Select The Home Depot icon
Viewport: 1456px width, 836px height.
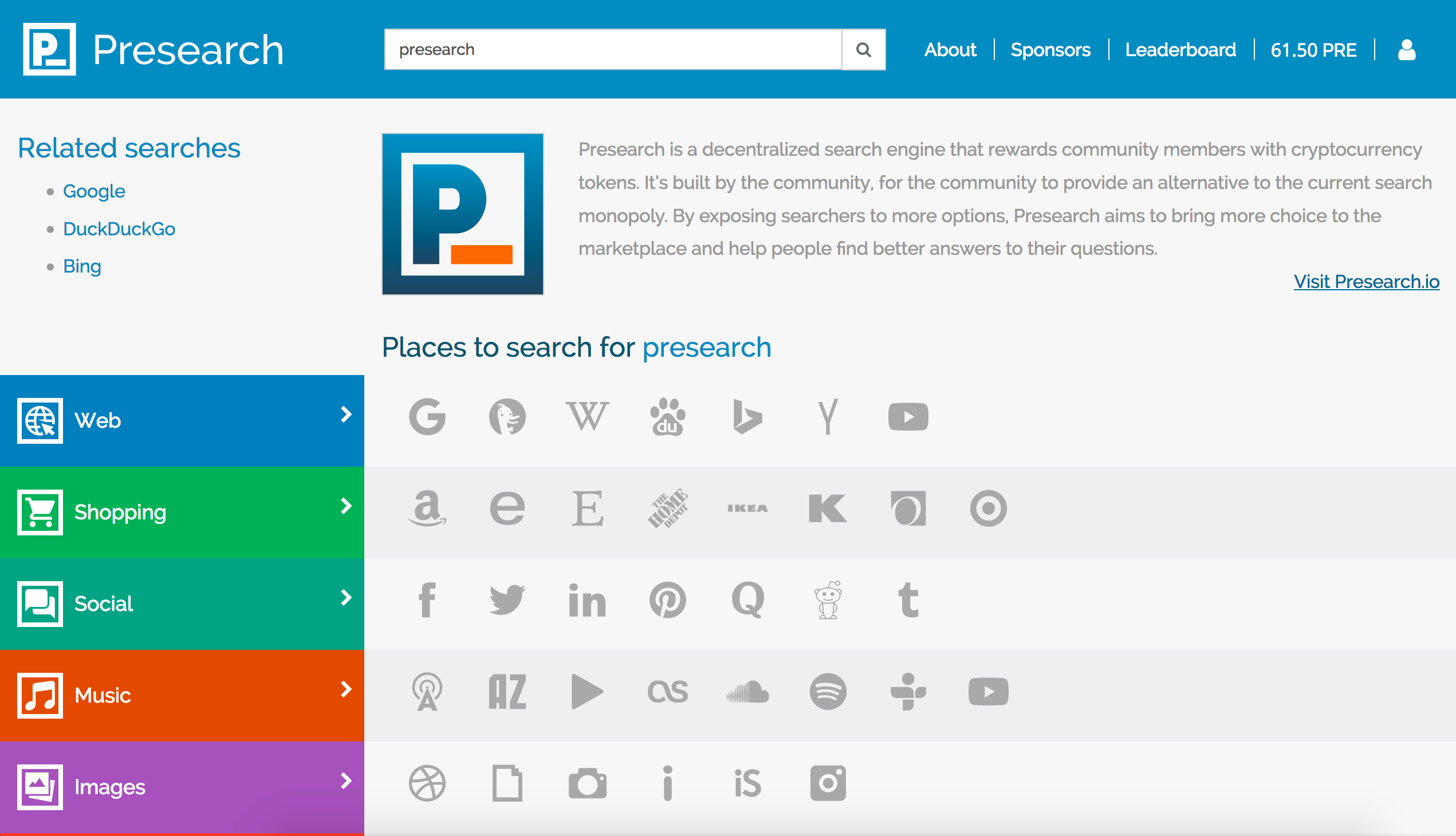click(667, 508)
